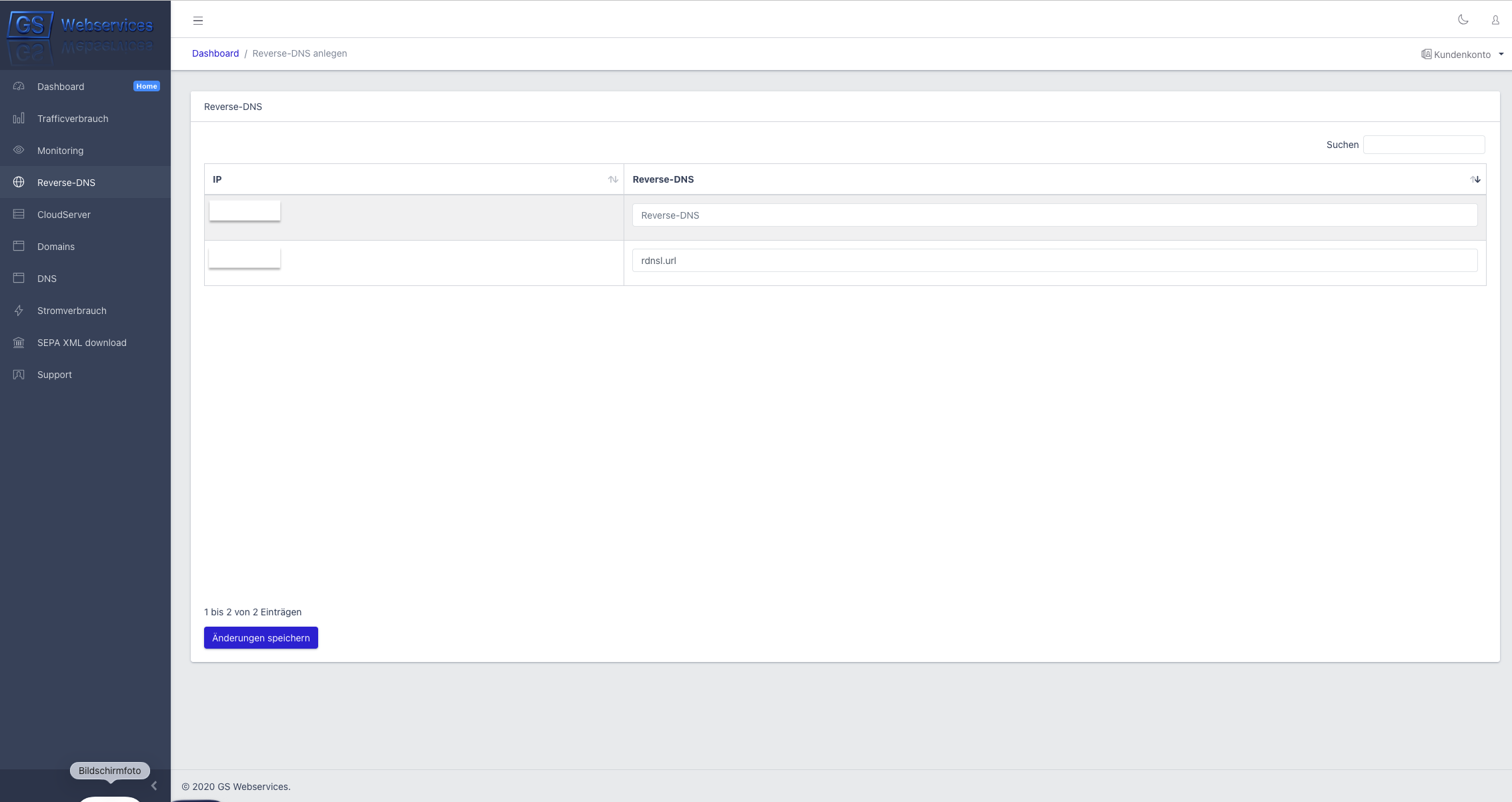Screen dimensions: 1512x802
Task: Click the 'Reverse-DNS anlegen' breadcrumb text
Action: 299,53
